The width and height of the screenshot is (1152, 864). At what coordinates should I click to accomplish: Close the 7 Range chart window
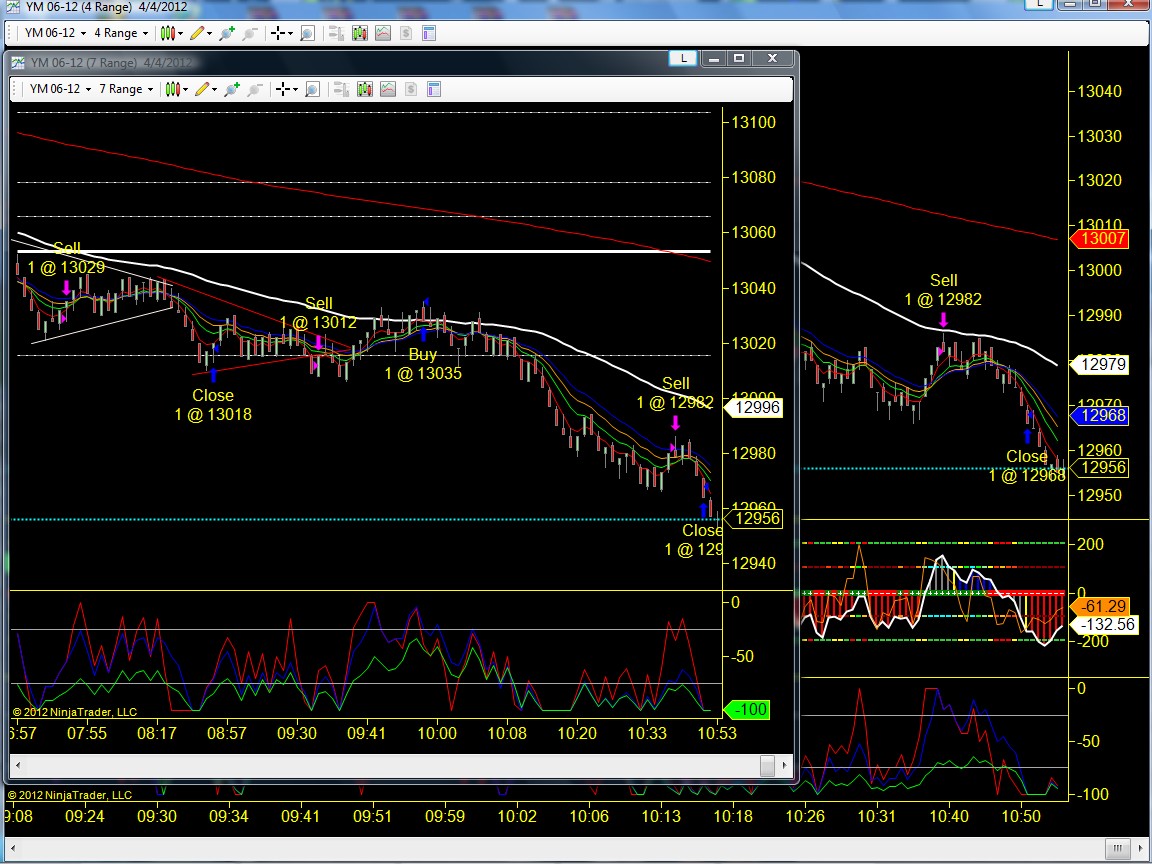772,58
